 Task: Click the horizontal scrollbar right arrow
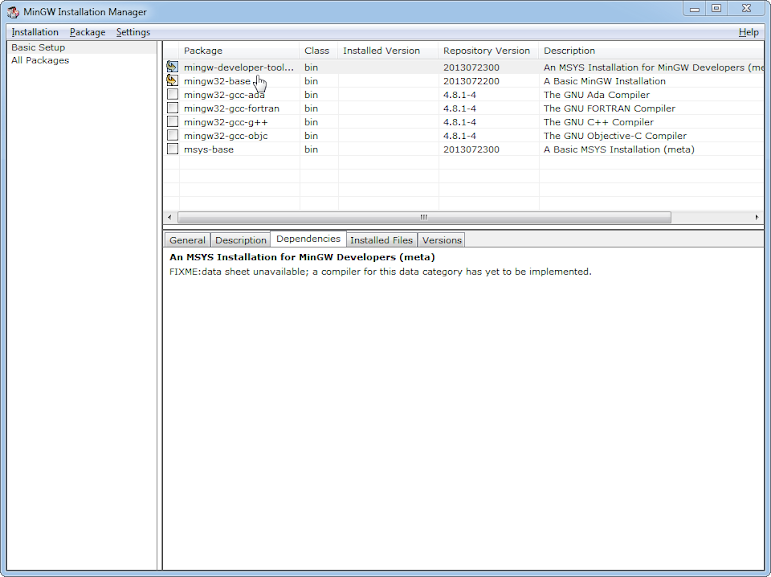point(757,217)
